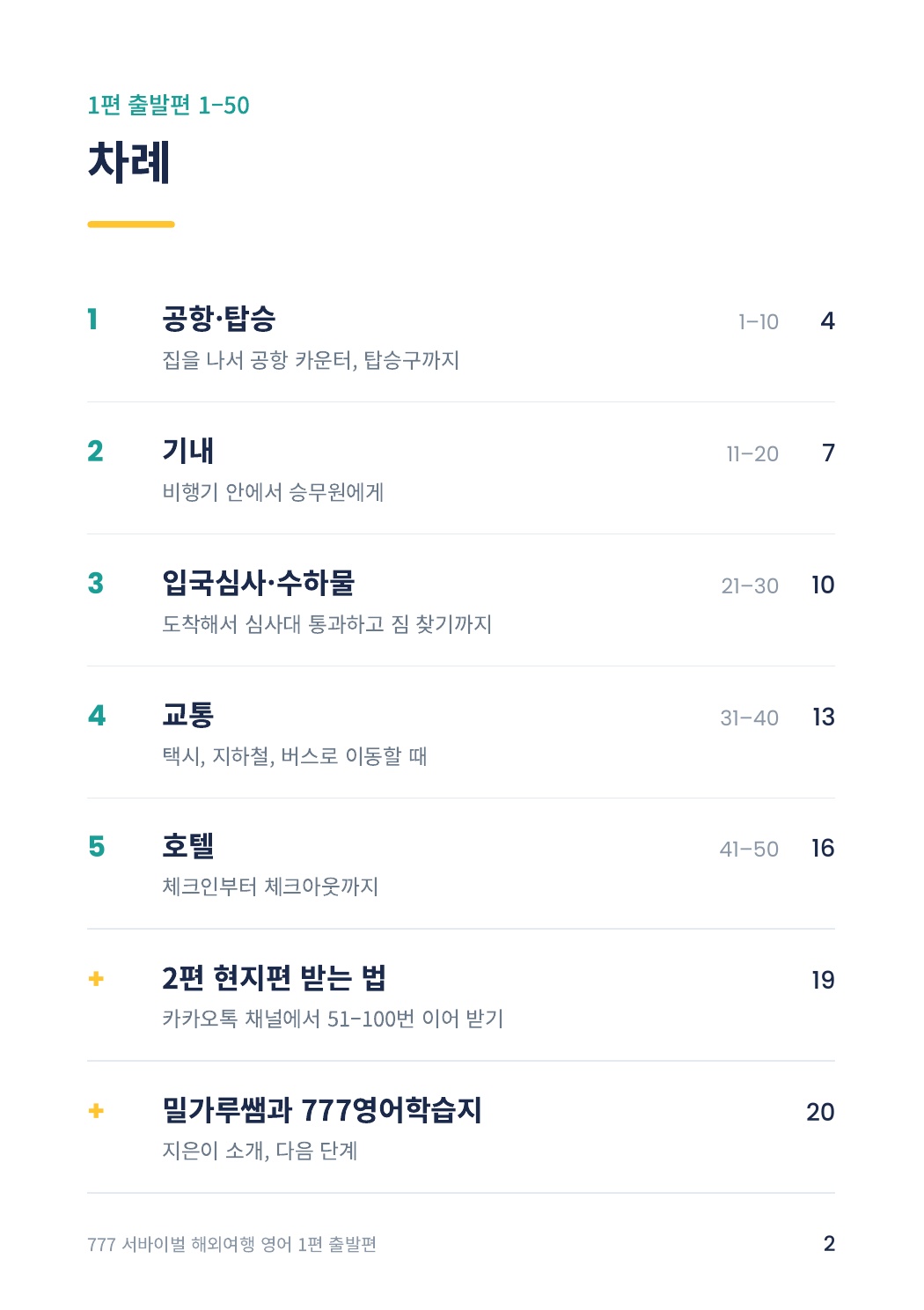Click the yellow underline bar below 차례
The width and height of the screenshot is (924, 1310).
[x=131, y=224]
